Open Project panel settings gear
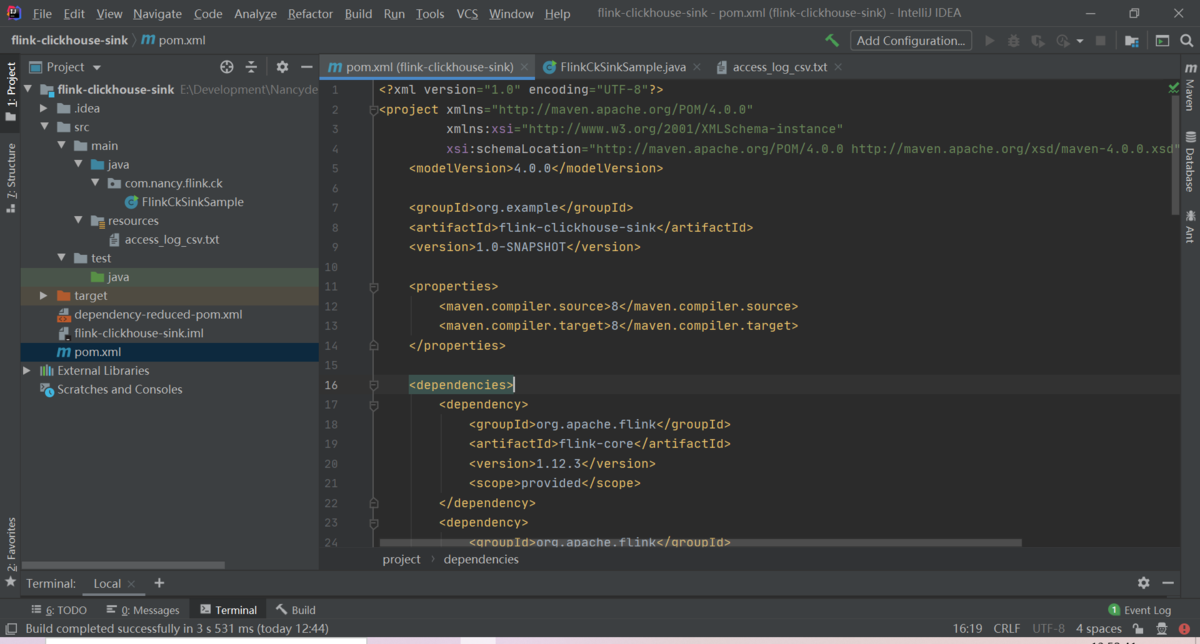The height and width of the screenshot is (644, 1200). (282, 67)
